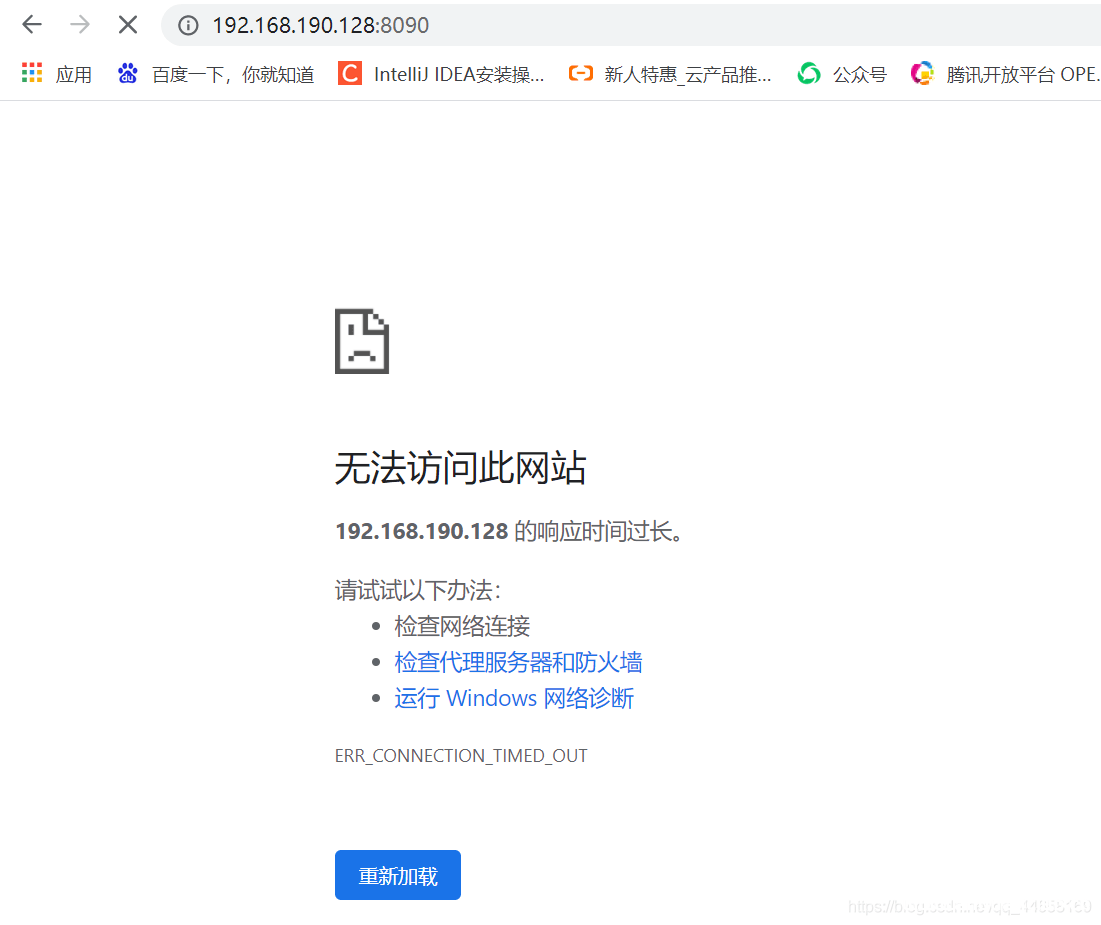This screenshot has width=1101, height=925.
Task: Click the 检查代理服务器和防火墙 link
Action: [518, 661]
